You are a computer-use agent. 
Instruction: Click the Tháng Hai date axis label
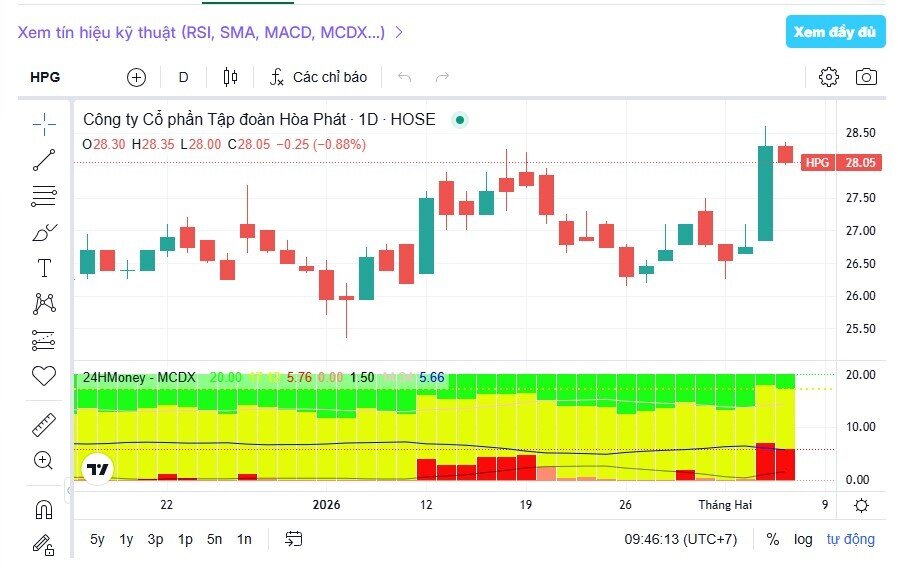[725, 505]
